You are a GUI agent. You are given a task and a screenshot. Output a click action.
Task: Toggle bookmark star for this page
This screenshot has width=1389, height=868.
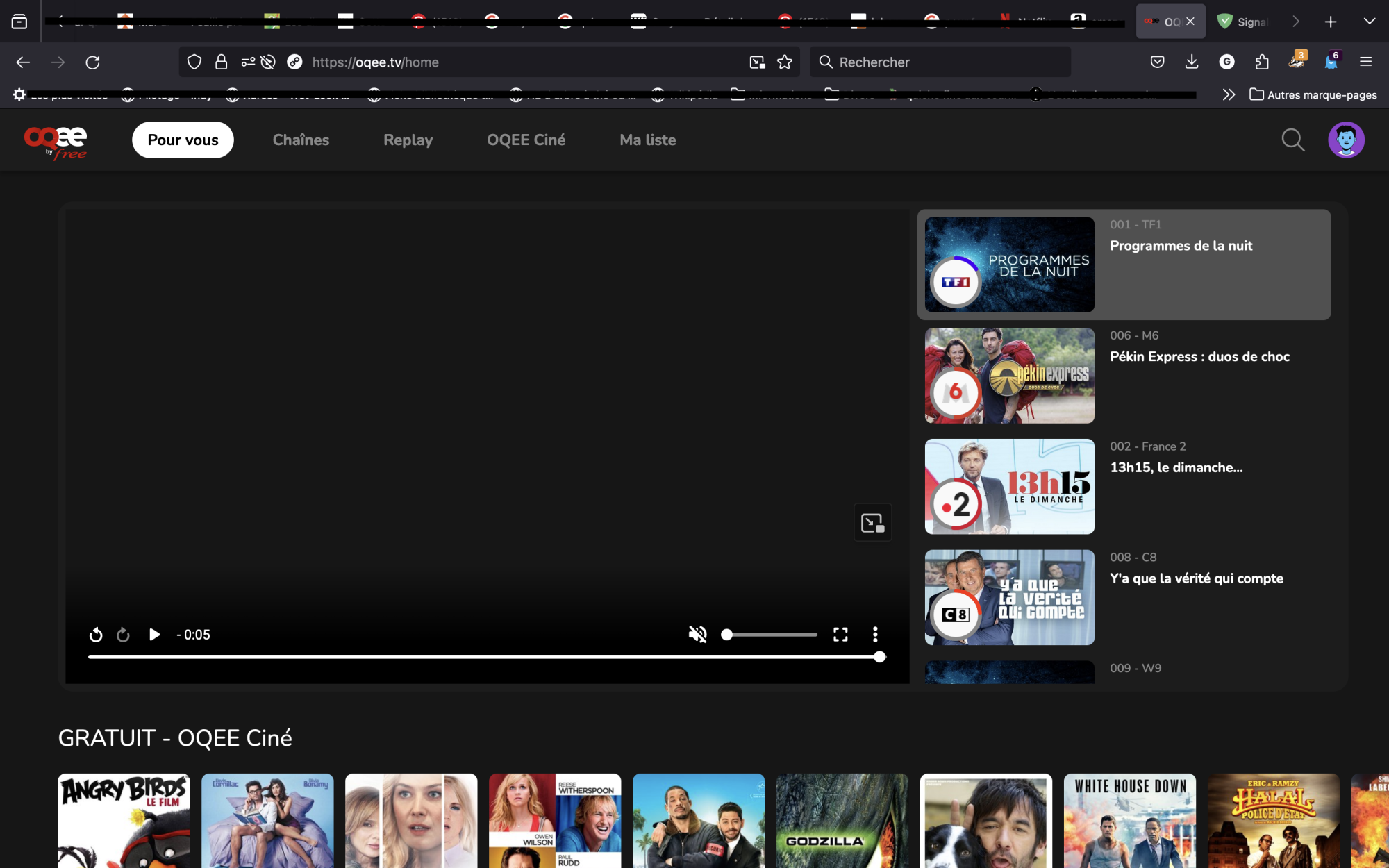pos(785,62)
